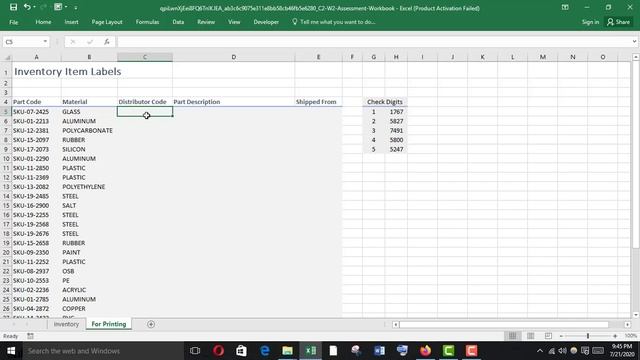
Task: Click the Tell me what you want to do box
Action: 333,22
